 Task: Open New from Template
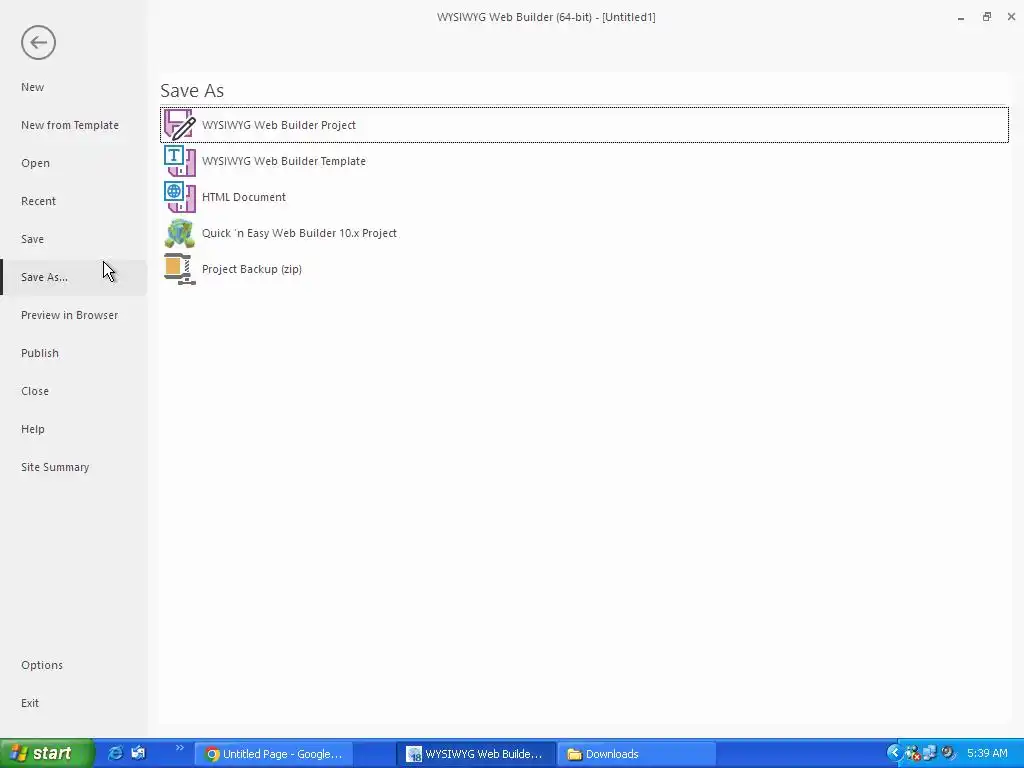click(x=70, y=125)
